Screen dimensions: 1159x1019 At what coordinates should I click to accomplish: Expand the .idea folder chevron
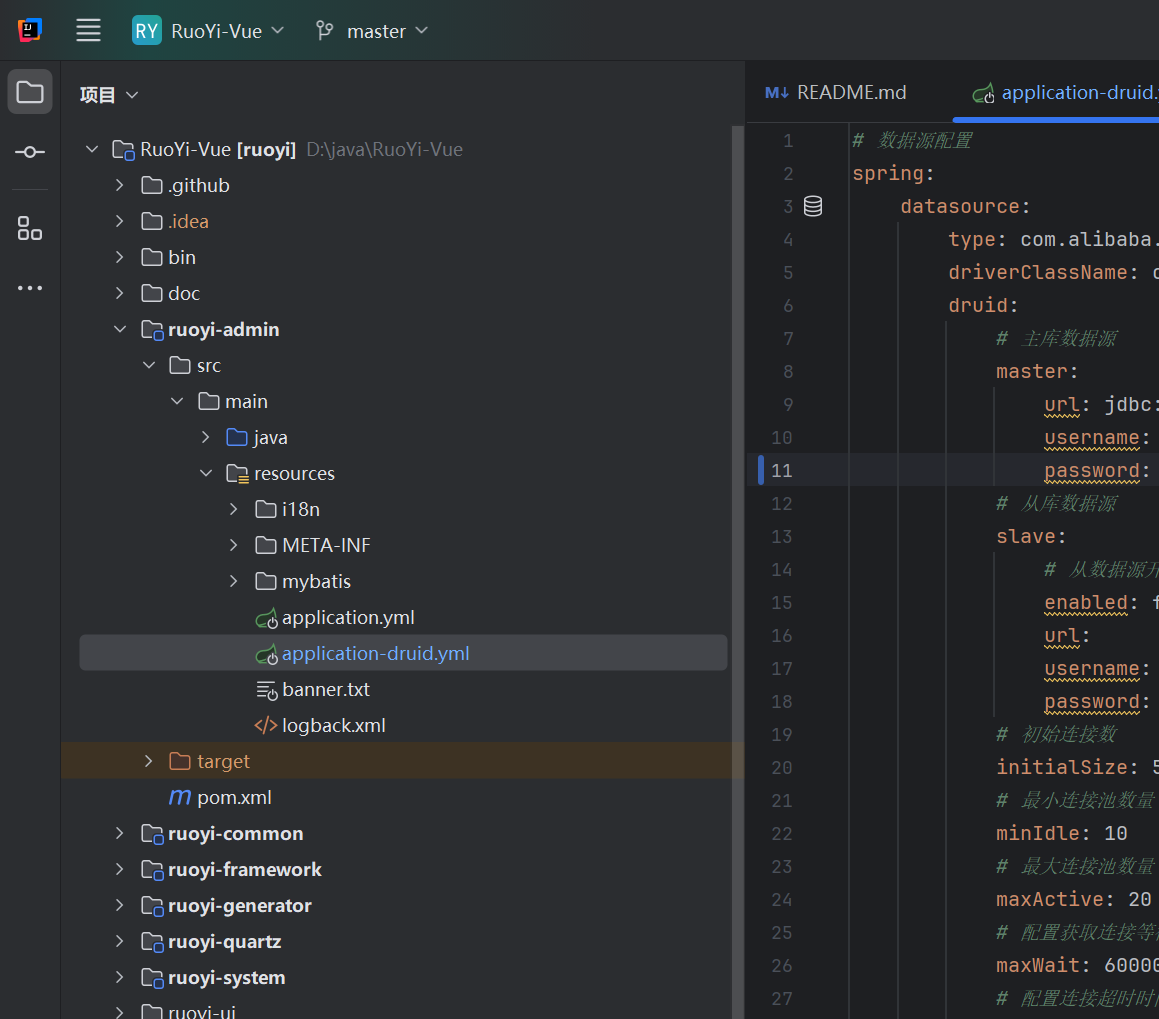pyautogui.click(x=120, y=221)
